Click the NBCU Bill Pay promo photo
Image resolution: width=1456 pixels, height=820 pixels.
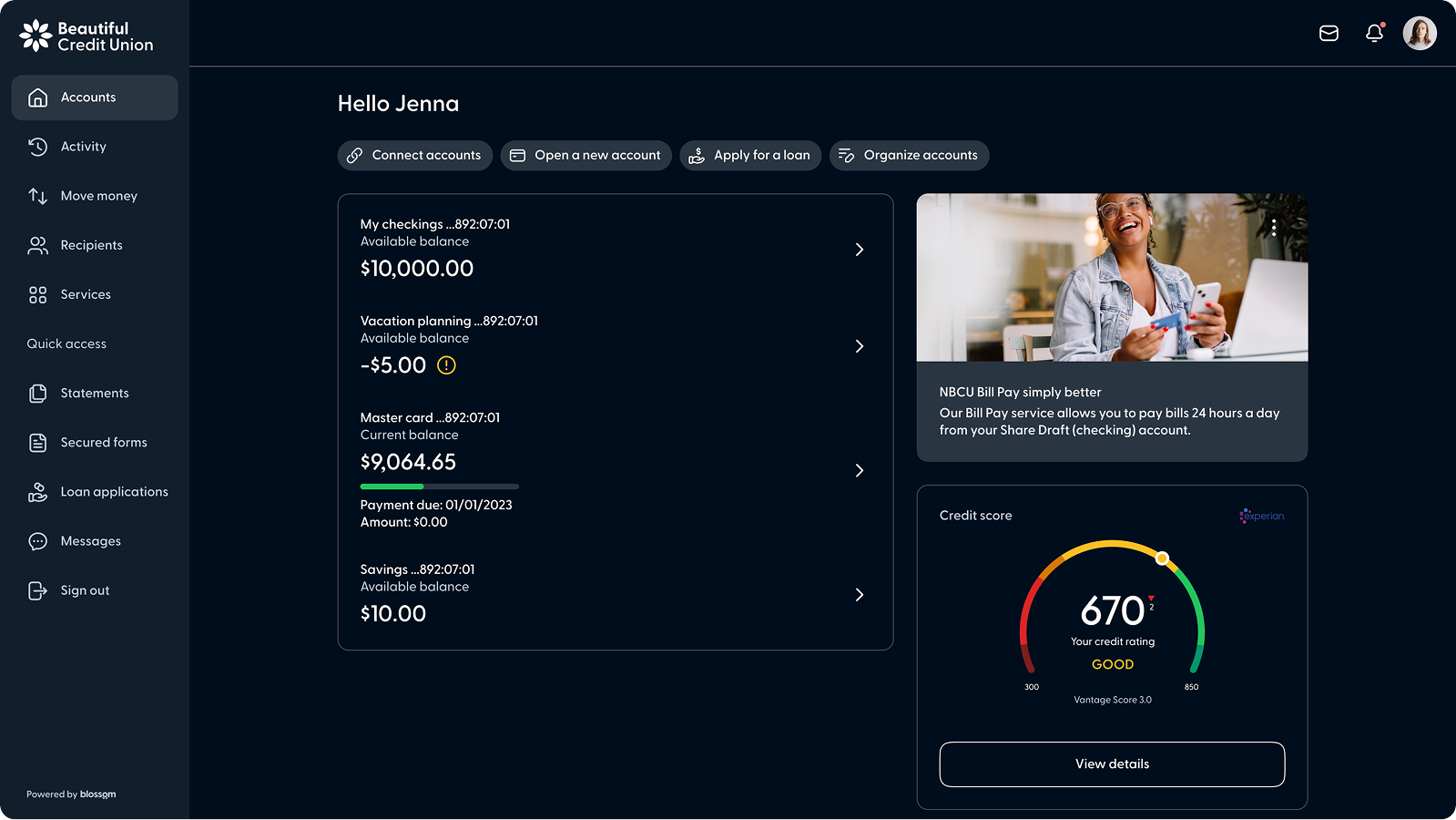tap(1112, 277)
